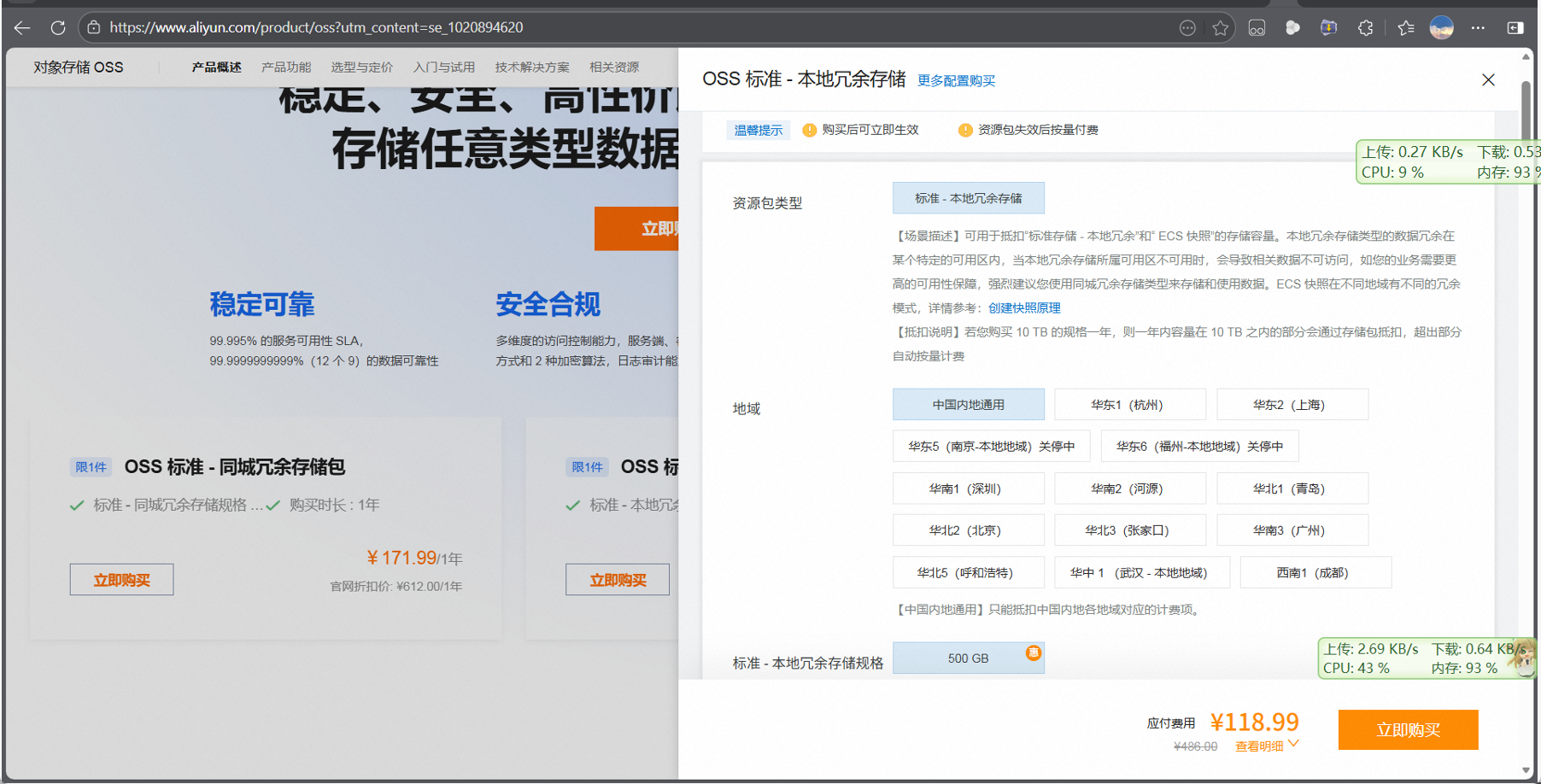This screenshot has height=784, width=1541.
Task: Open the 选型与定价 tab
Action: [362, 67]
